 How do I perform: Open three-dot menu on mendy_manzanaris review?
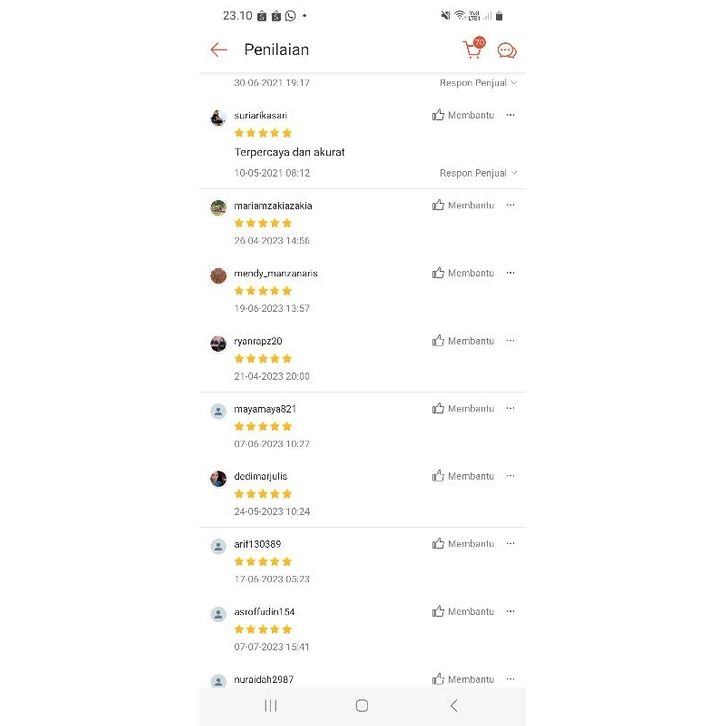510,273
